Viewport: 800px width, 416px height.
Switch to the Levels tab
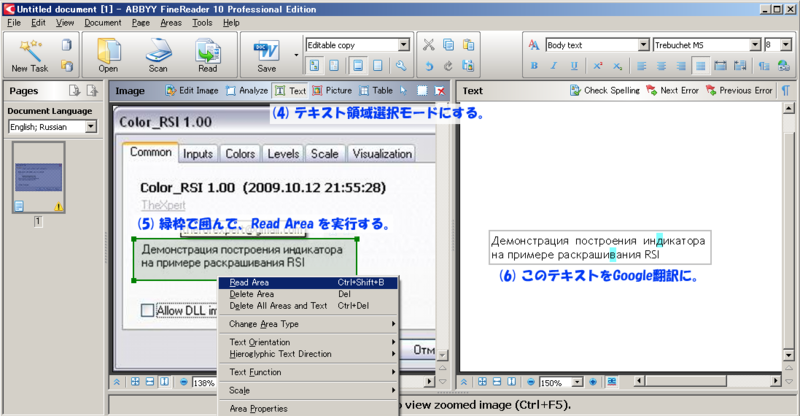click(x=283, y=154)
